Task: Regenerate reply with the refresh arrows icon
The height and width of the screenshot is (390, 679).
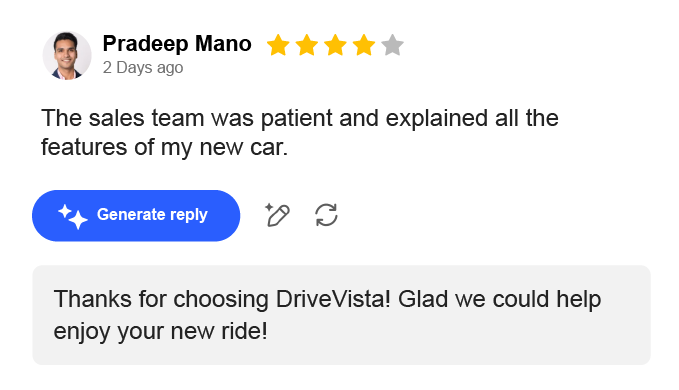Action: click(x=326, y=215)
